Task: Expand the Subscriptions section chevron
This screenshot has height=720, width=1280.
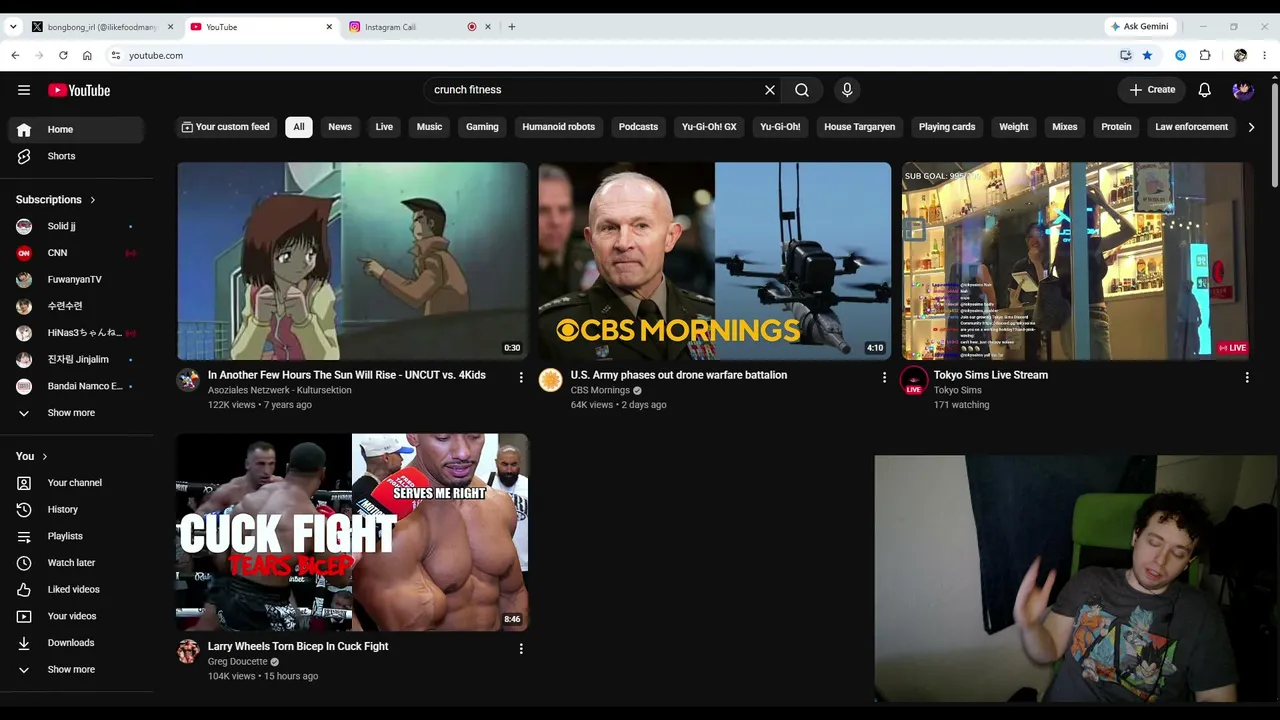Action: (93, 200)
